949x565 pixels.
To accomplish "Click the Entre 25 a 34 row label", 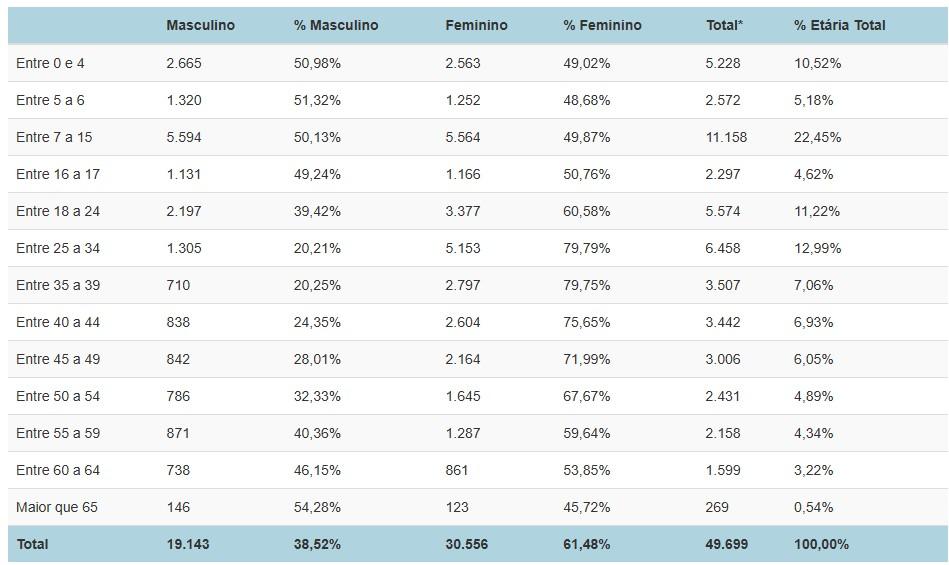I will 58,248.
